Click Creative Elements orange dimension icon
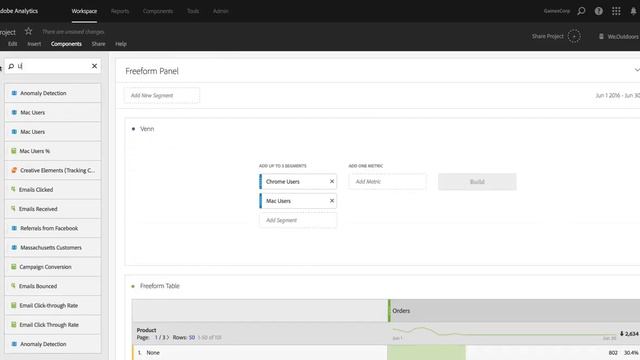640x360 pixels. [x=14, y=170]
